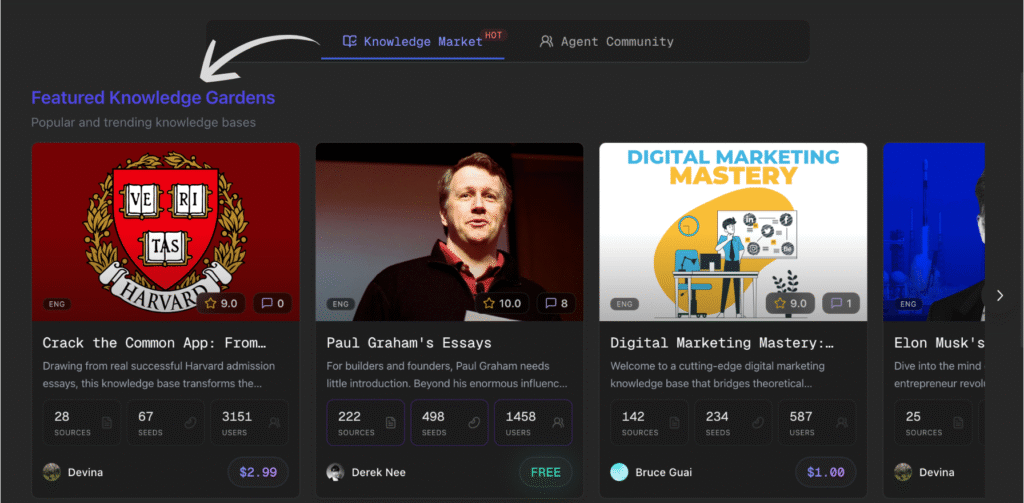
Task: Click the 1458 Users stat box
Action: pyautogui.click(x=534, y=423)
